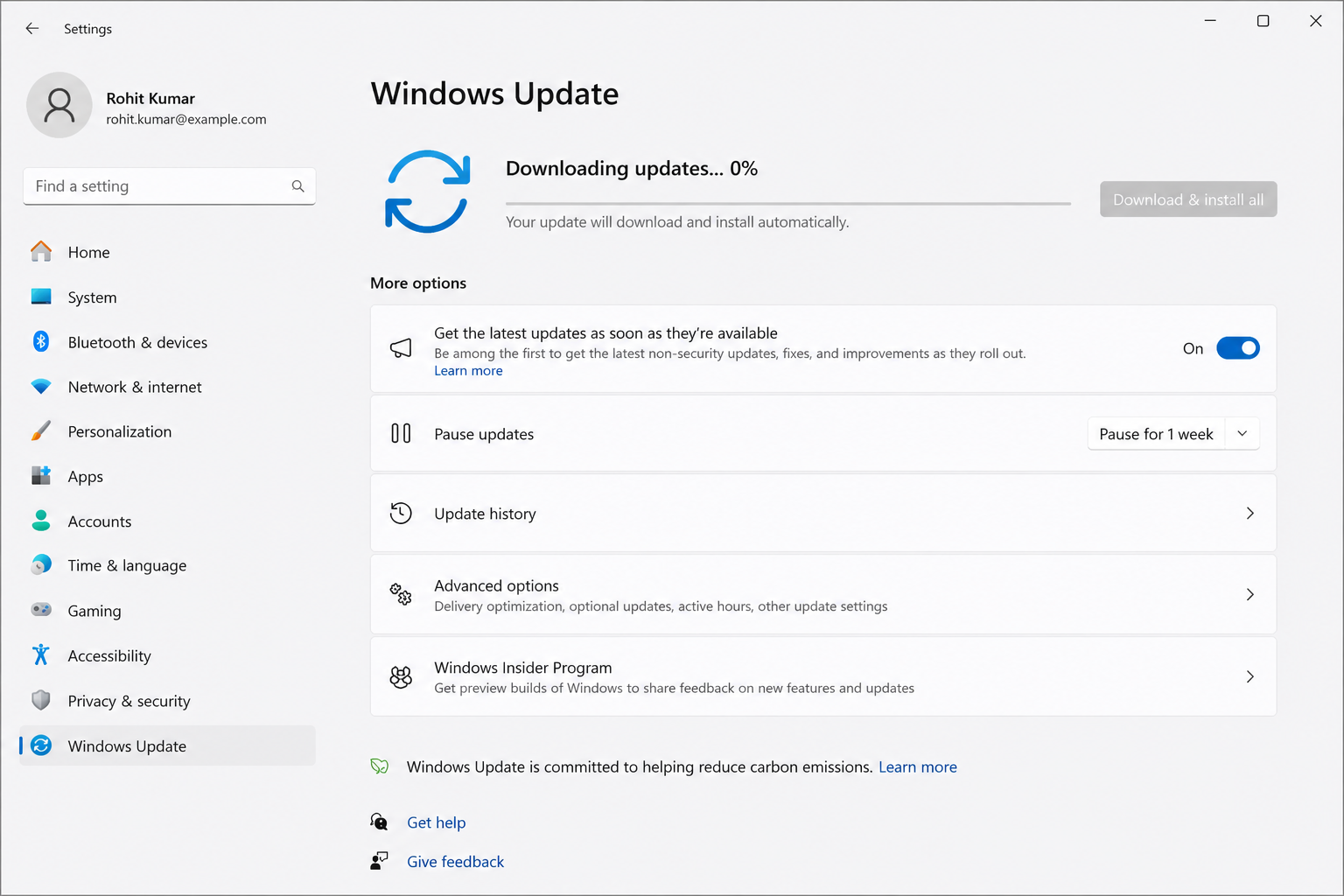Open Learn more under latest updates

[468, 371]
